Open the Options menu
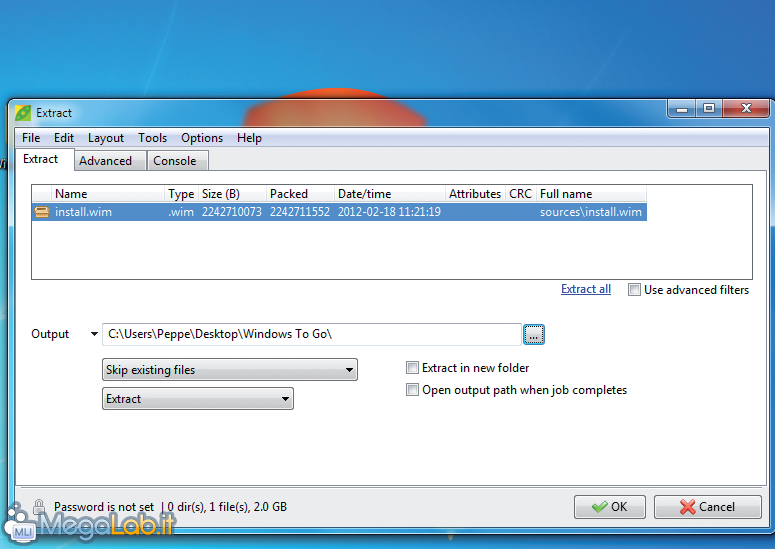The height and width of the screenshot is (549, 775). click(x=202, y=138)
